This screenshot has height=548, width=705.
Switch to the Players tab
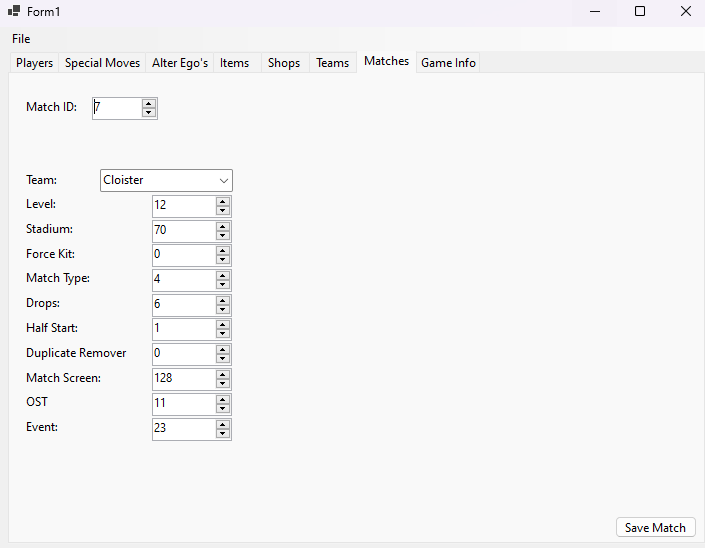click(x=34, y=63)
